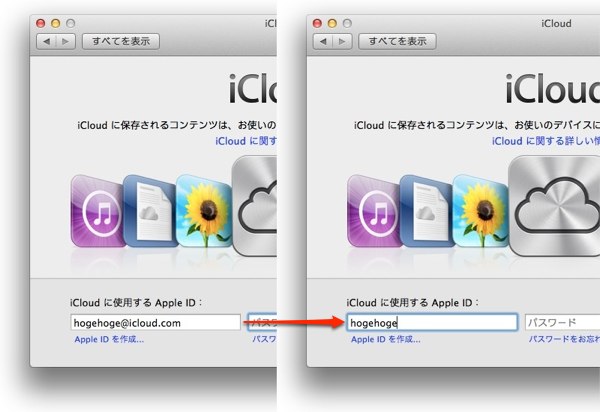600x412 pixels.
Task: Click the partially visible iCloud icon in left window
Action: [x=254, y=206]
